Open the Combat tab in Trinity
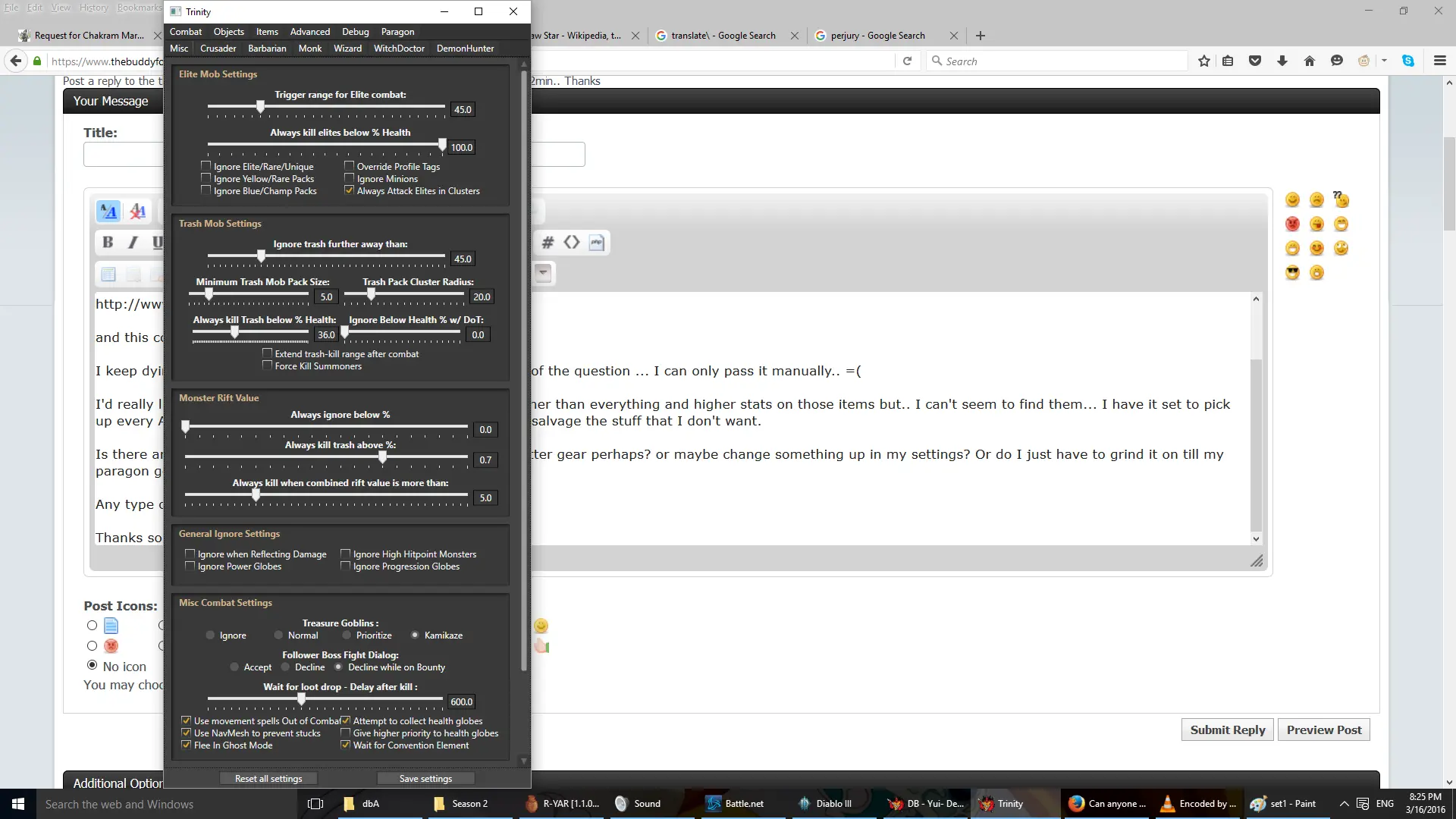The height and width of the screenshot is (819, 1456). 186,32
